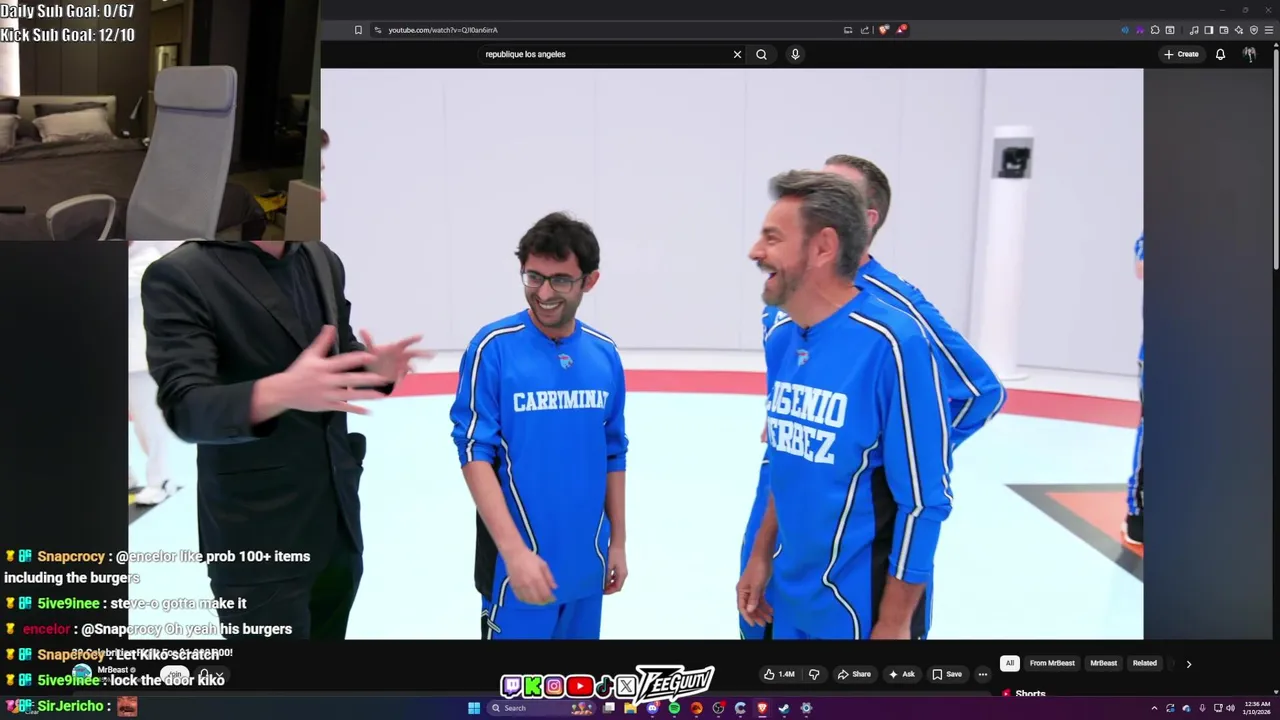
Task: Open the Settings gear taskbar icon
Action: 806,708
